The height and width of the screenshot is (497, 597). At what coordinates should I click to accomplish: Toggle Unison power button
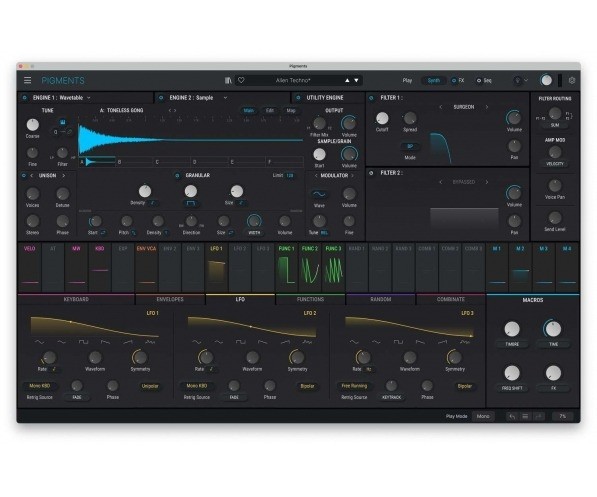24,176
